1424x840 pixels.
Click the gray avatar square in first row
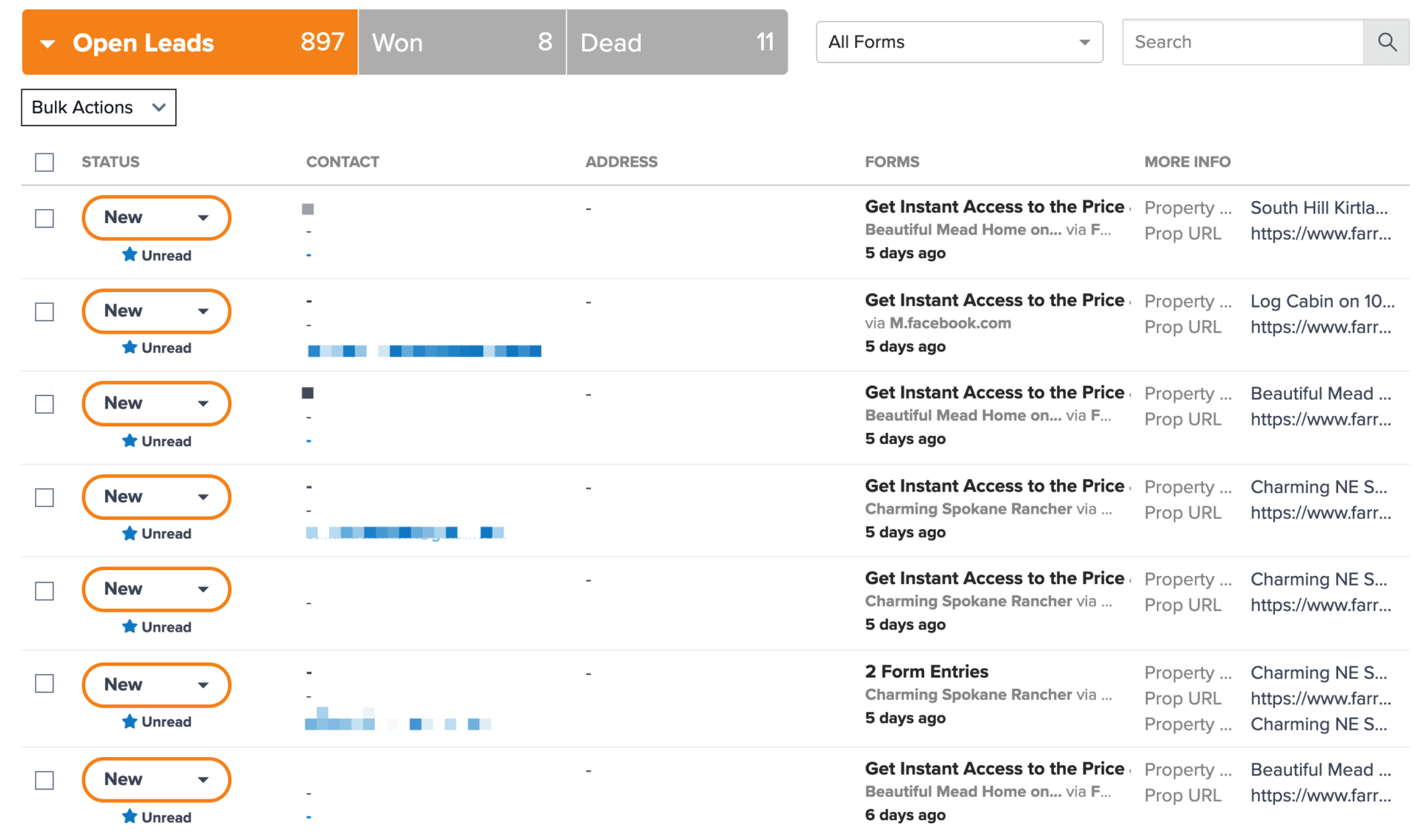tap(308, 209)
